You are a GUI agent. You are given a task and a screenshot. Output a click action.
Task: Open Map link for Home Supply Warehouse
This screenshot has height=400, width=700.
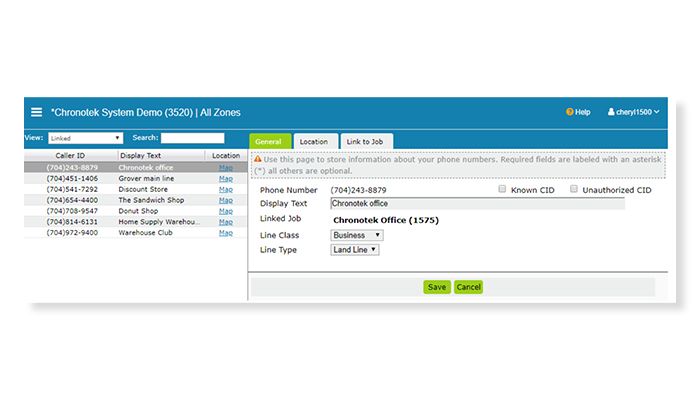226,221
